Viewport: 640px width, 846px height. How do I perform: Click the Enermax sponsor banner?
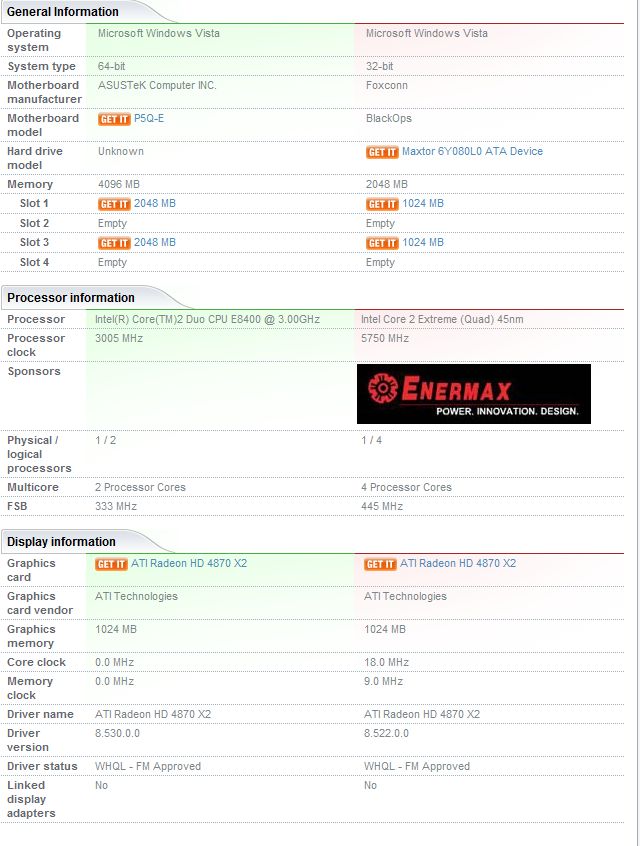click(x=474, y=394)
